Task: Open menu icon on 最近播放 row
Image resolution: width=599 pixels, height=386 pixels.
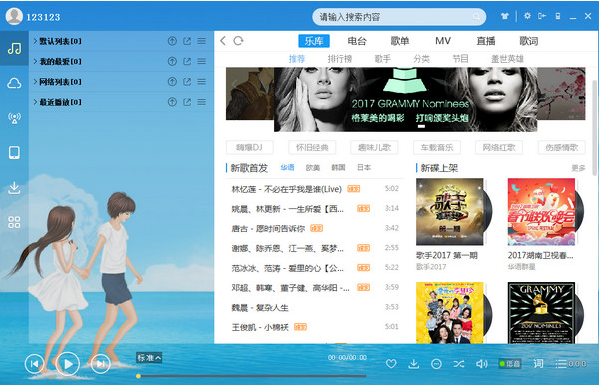Action: [x=202, y=102]
